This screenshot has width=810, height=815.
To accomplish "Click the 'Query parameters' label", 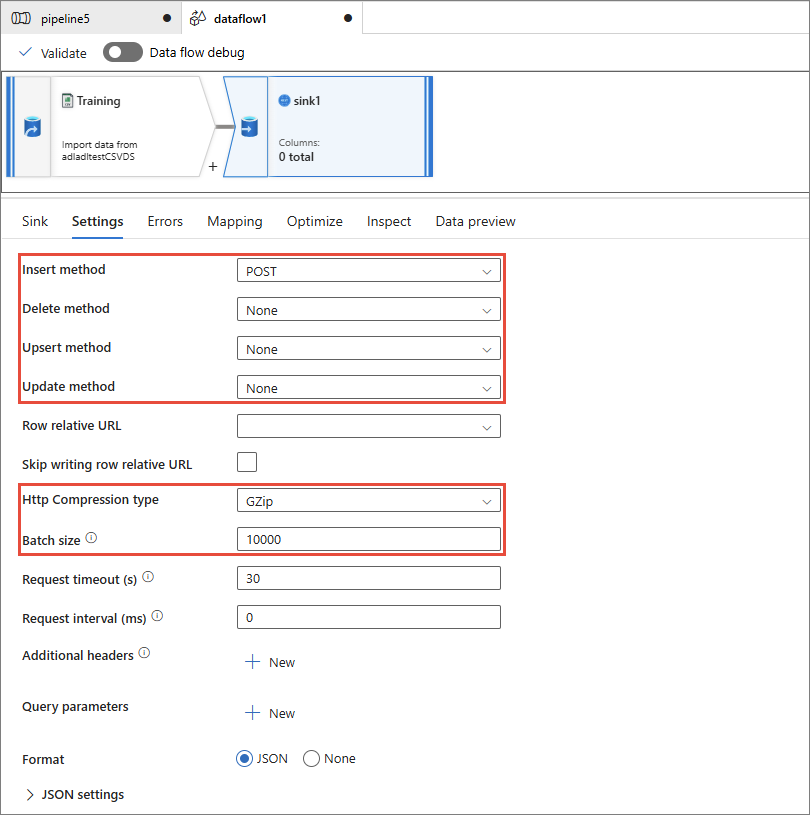I will tap(75, 707).
